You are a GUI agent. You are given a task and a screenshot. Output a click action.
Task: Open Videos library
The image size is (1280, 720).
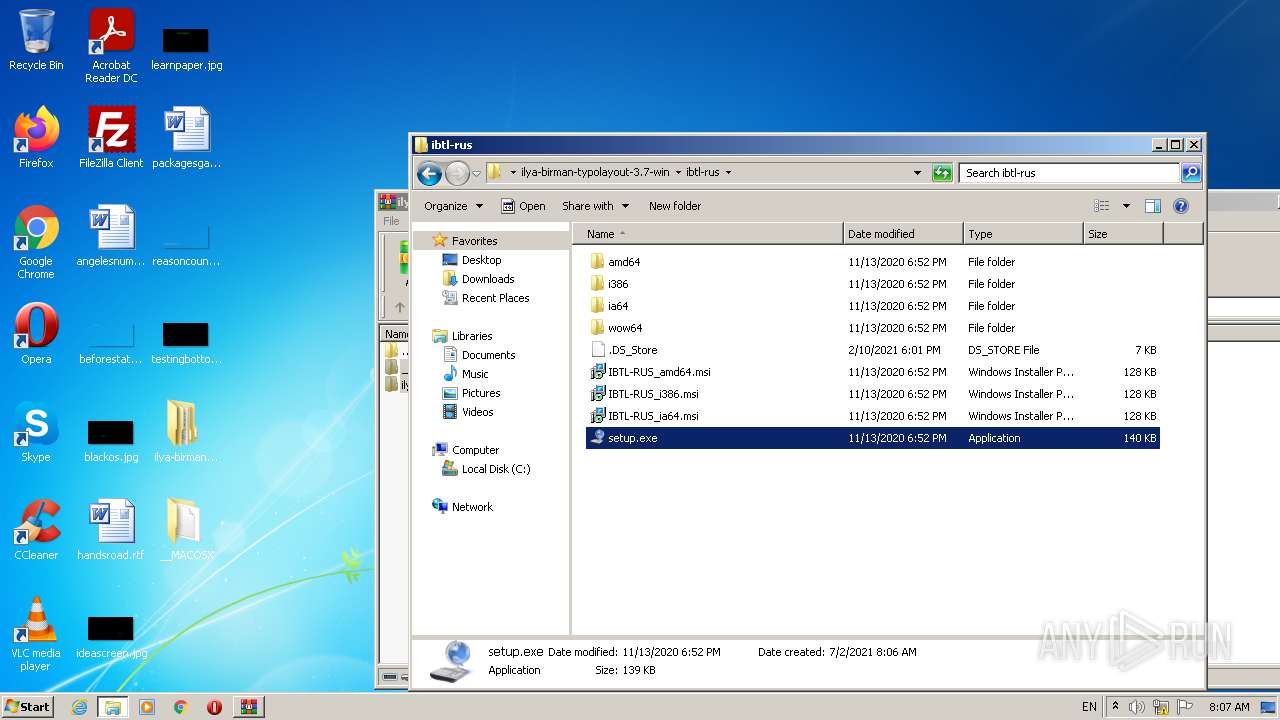point(477,412)
